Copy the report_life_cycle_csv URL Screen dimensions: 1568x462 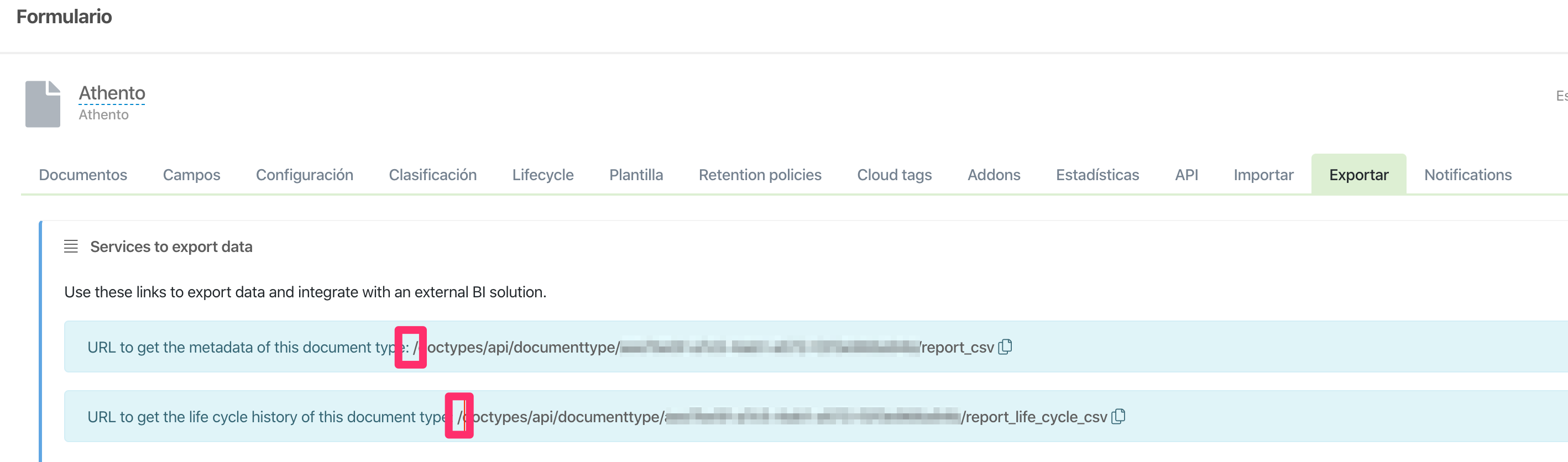point(1118,416)
